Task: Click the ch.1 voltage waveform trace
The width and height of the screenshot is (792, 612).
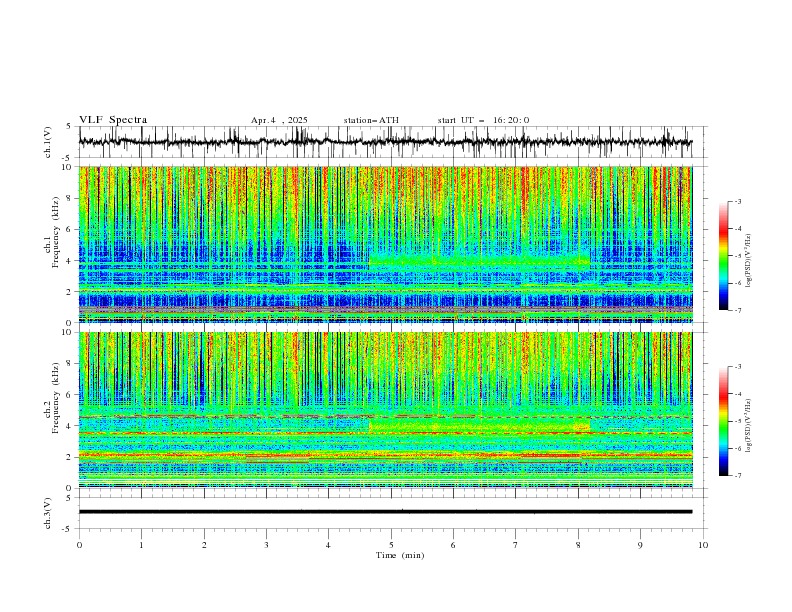Action: pyautogui.click(x=385, y=142)
